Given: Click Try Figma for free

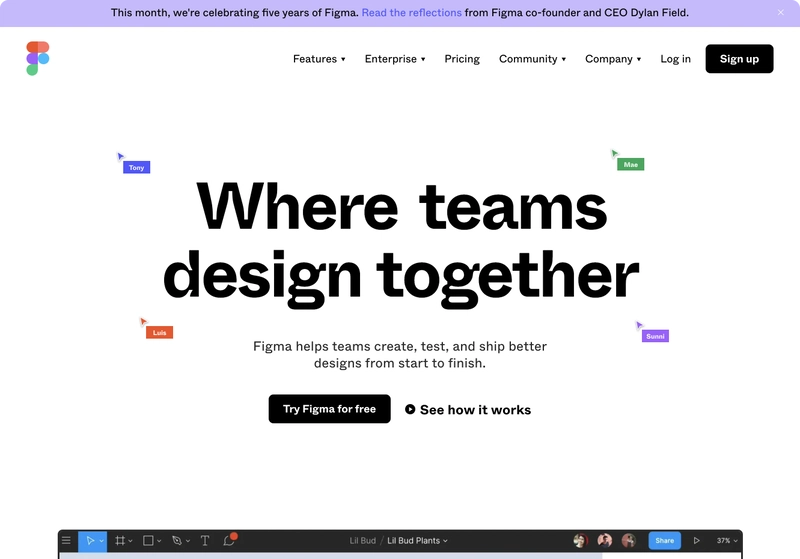Looking at the screenshot, I should (x=330, y=409).
